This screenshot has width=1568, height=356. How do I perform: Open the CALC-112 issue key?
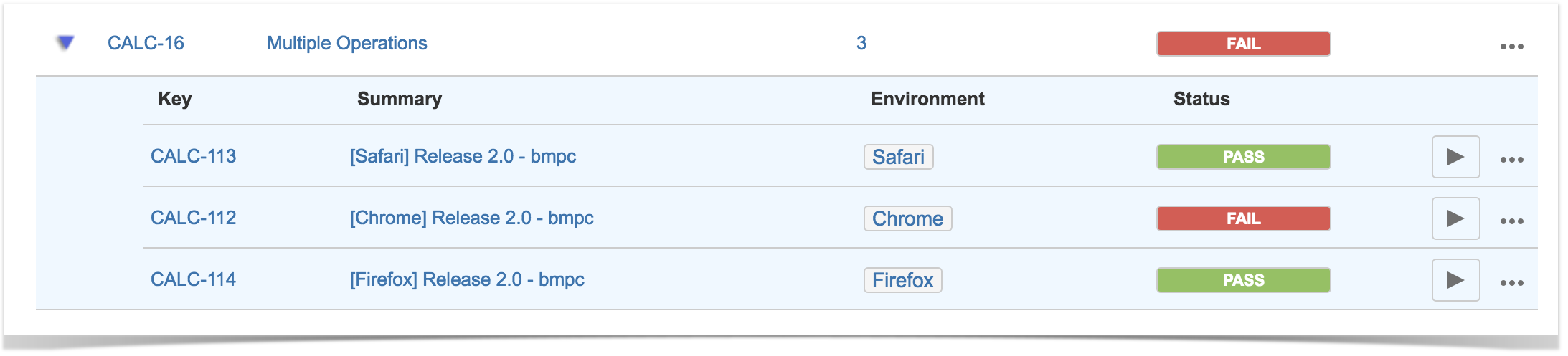[193, 218]
